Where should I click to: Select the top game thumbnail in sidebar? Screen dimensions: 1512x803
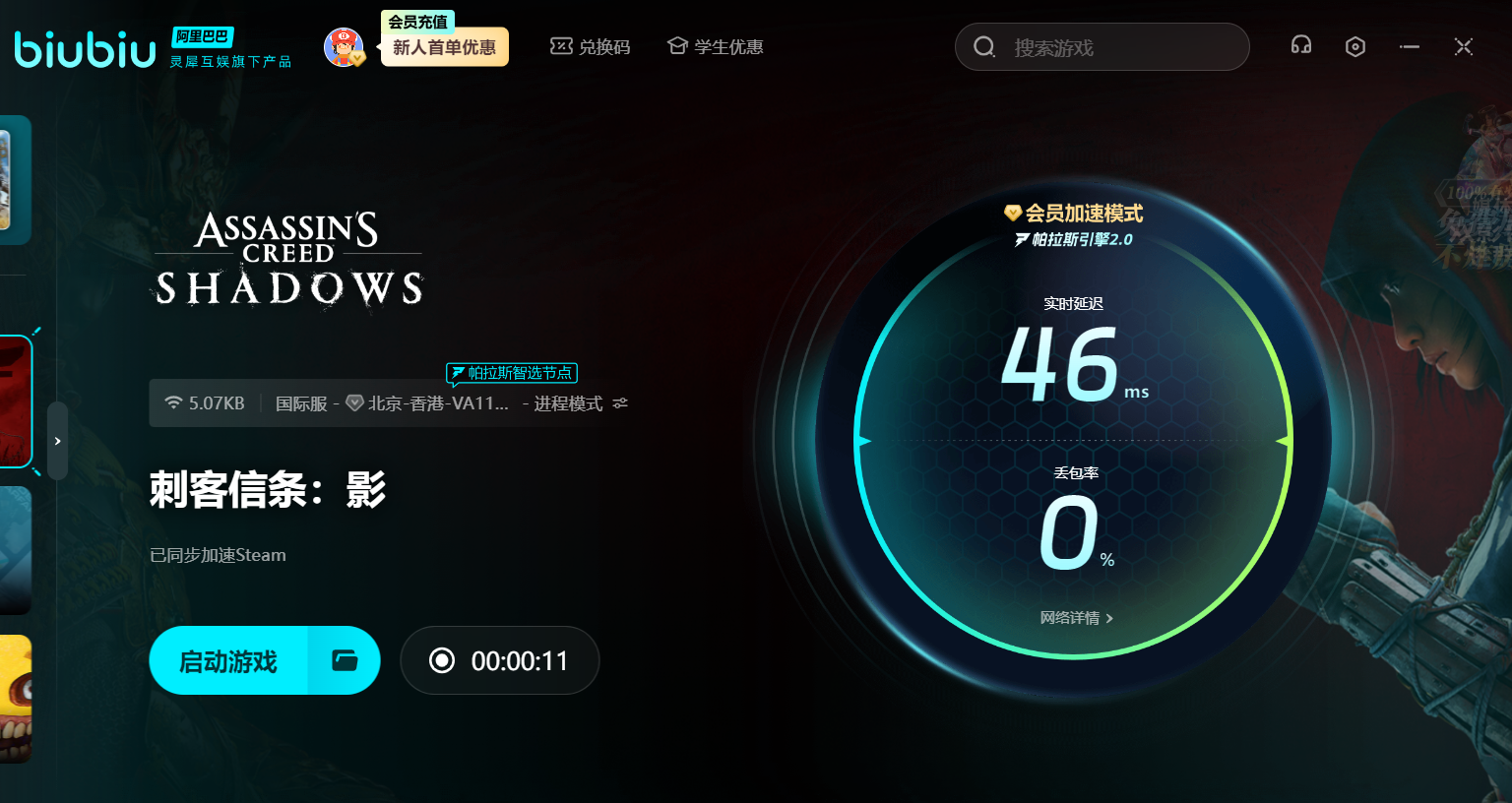pos(16,180)
